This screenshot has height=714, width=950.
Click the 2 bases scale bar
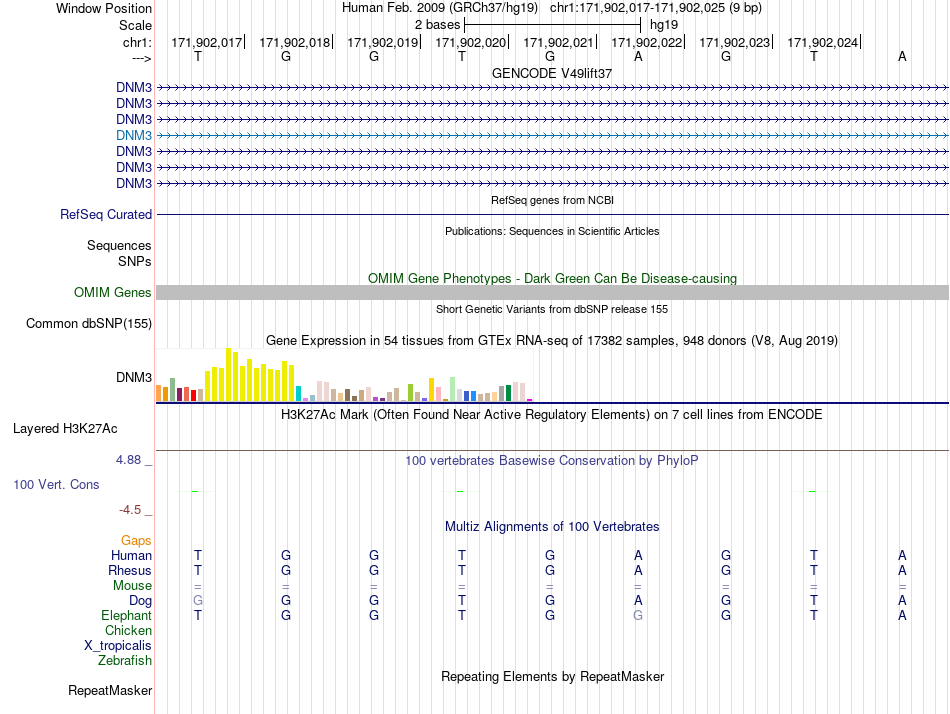coord(552,25)
